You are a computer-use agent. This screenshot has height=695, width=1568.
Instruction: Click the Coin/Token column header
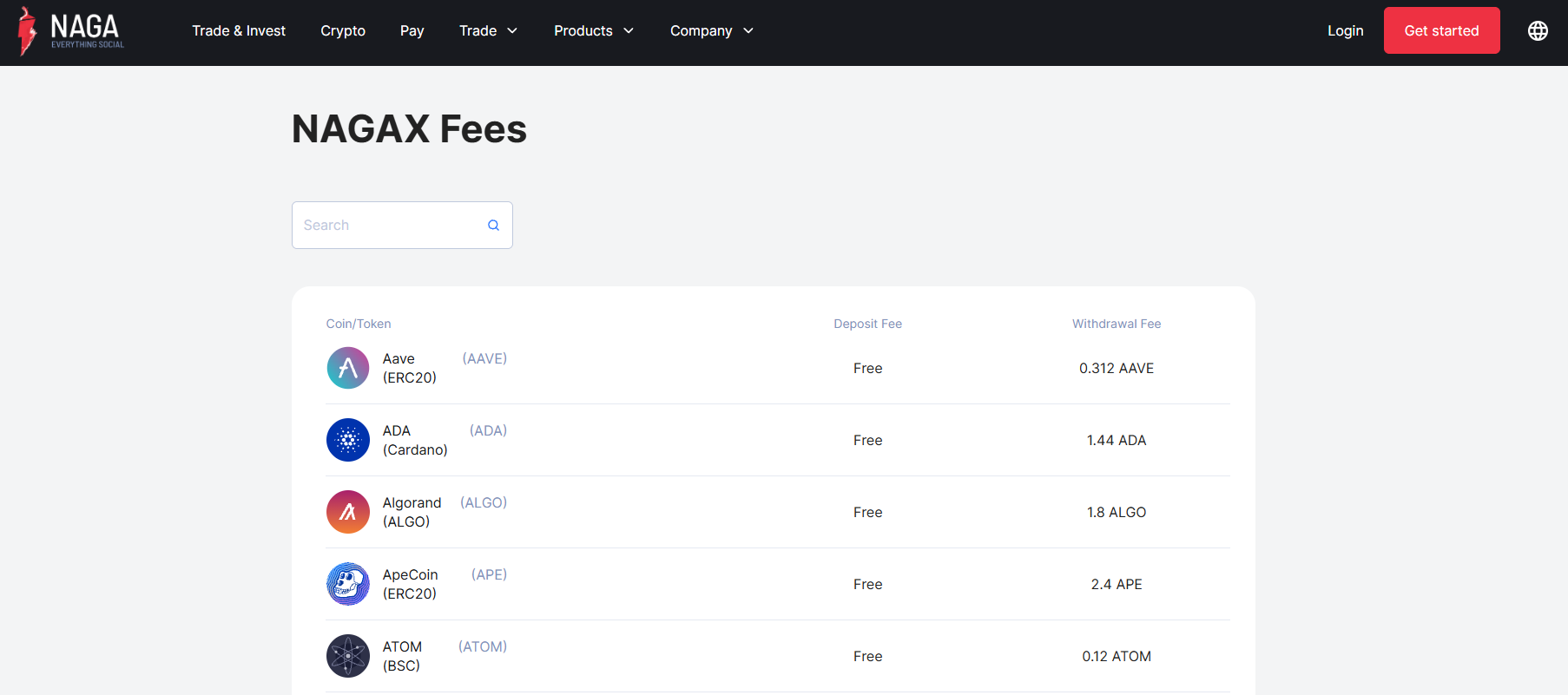click(359, 324)
